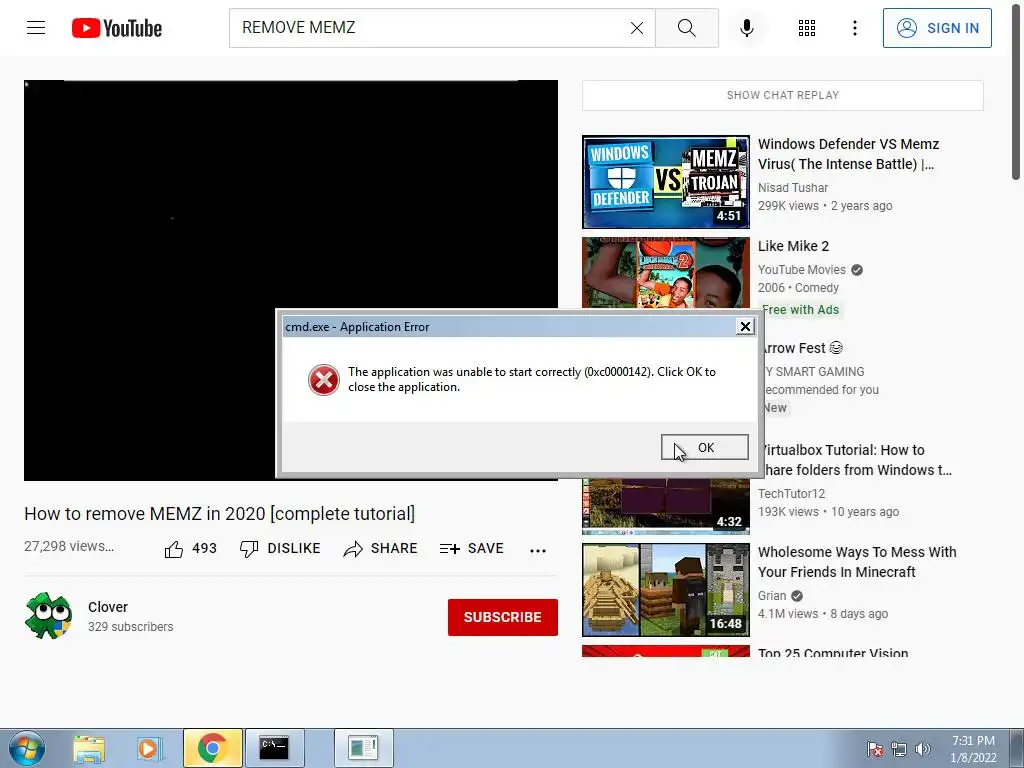The width and height of the screenshot is (1024, 768).
Task: Click the DISLIKE thumbs down button
Action: [280, 549]
